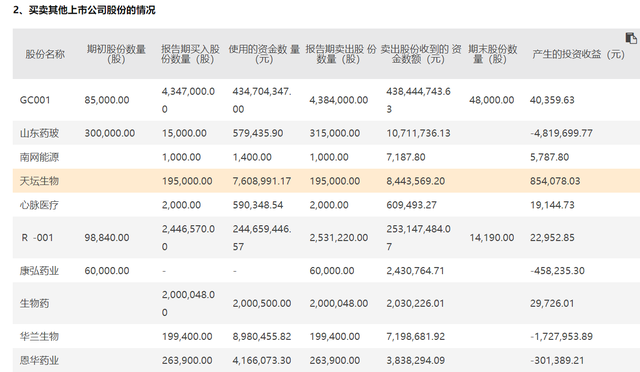Screen dimensions: 640x372
Task: Select the highlighted 天坛生物 row name
Action: pyautogui.click(x=39, y=181)
